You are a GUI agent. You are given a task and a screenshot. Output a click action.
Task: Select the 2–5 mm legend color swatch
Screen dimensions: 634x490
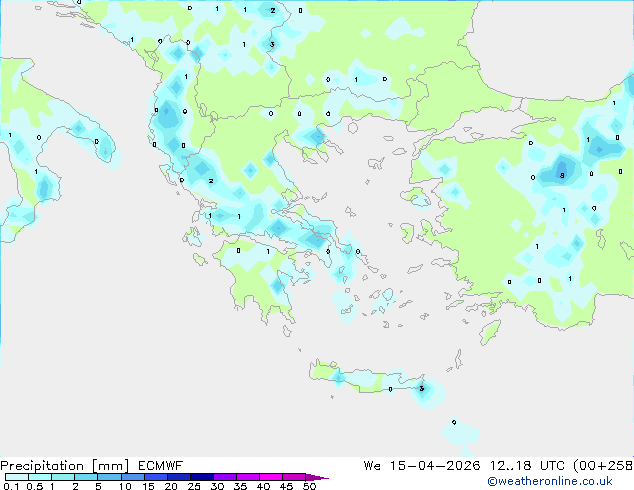pyautogui.click(x=86, y=477)
